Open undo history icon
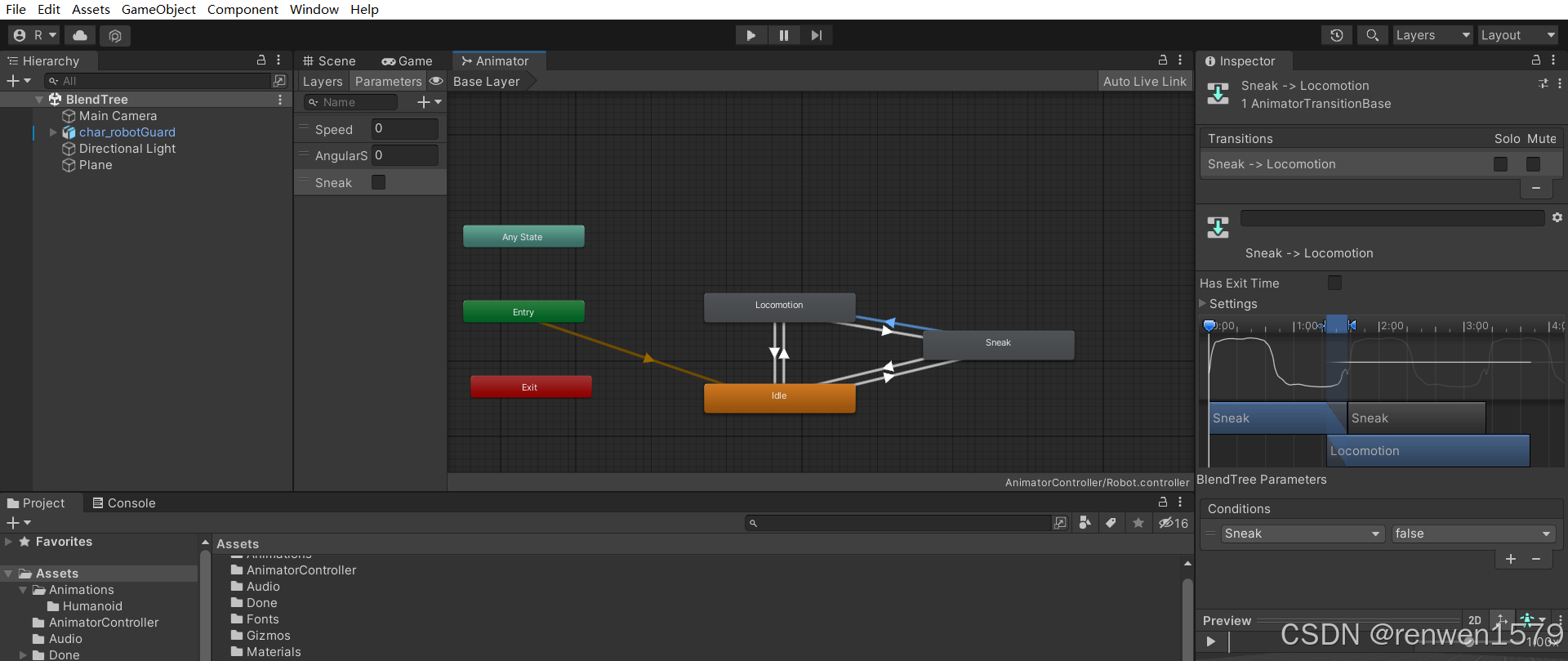Image resolution: width=1568 pixels, height=661 pixels. coord(1337,35)
